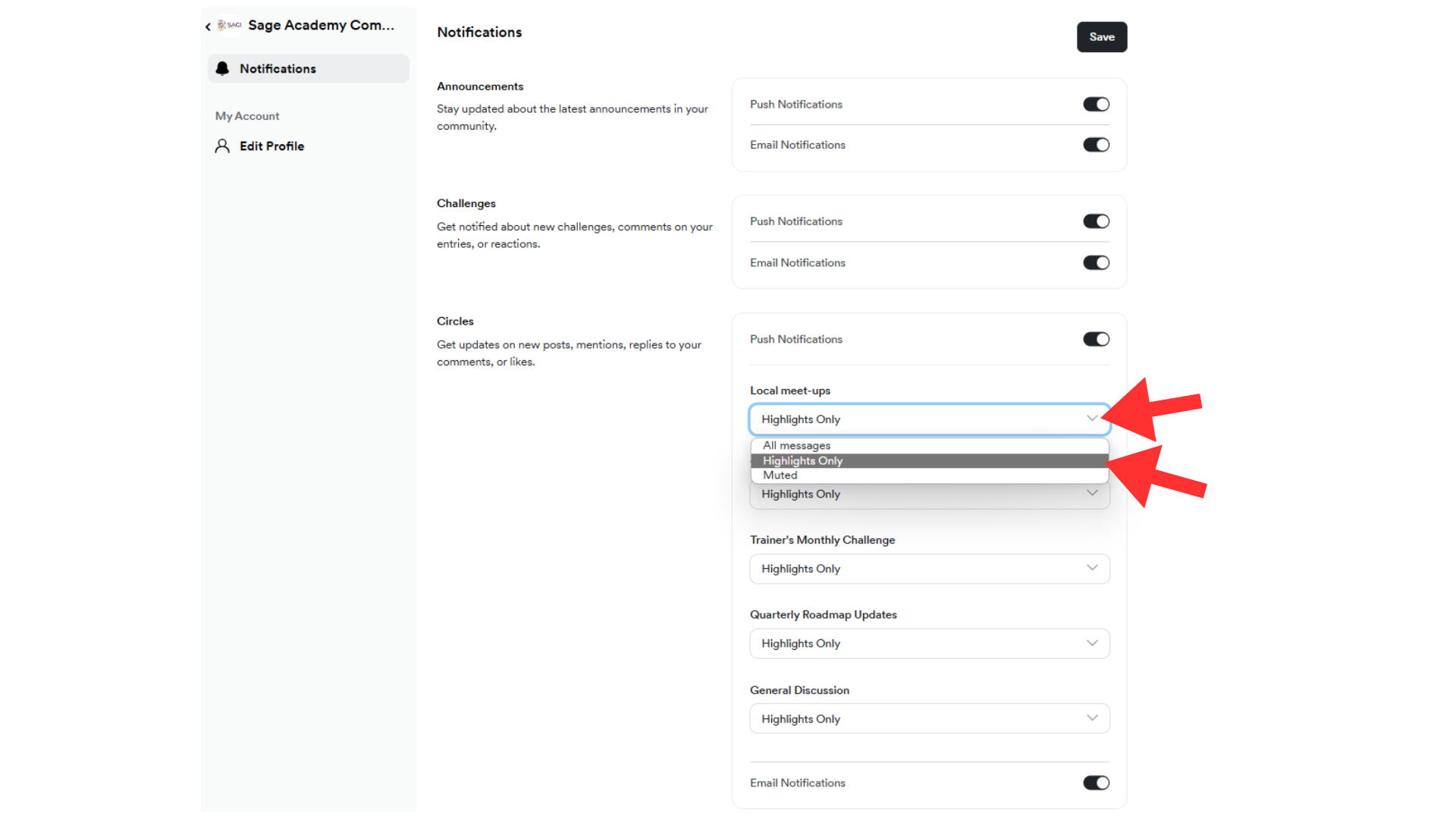1456x819 pixels.
Task: Turn off Challenges Push Notifications
Action: coord(1096,221)
